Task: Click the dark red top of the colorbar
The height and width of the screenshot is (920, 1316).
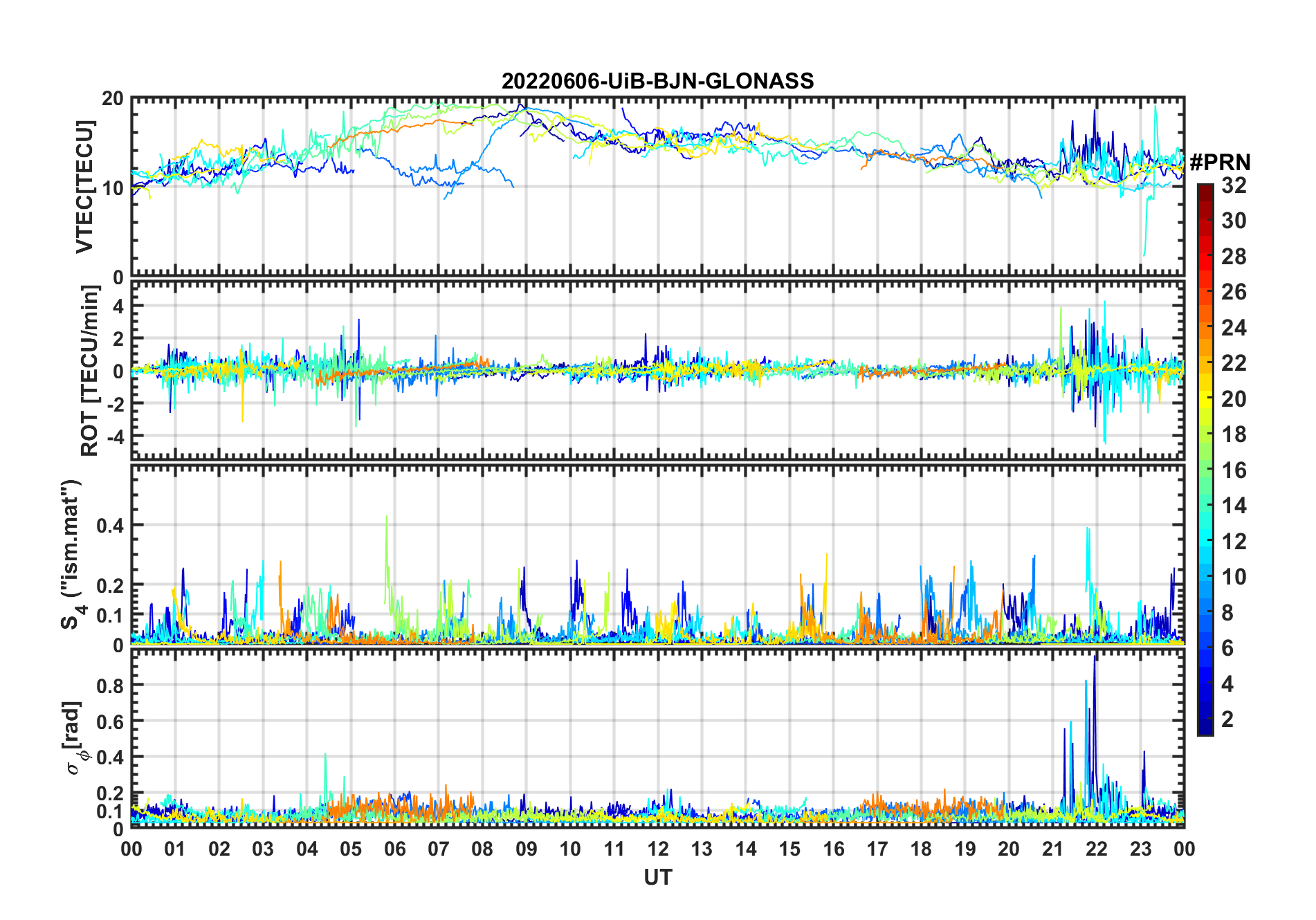Action: point(1205,189)
